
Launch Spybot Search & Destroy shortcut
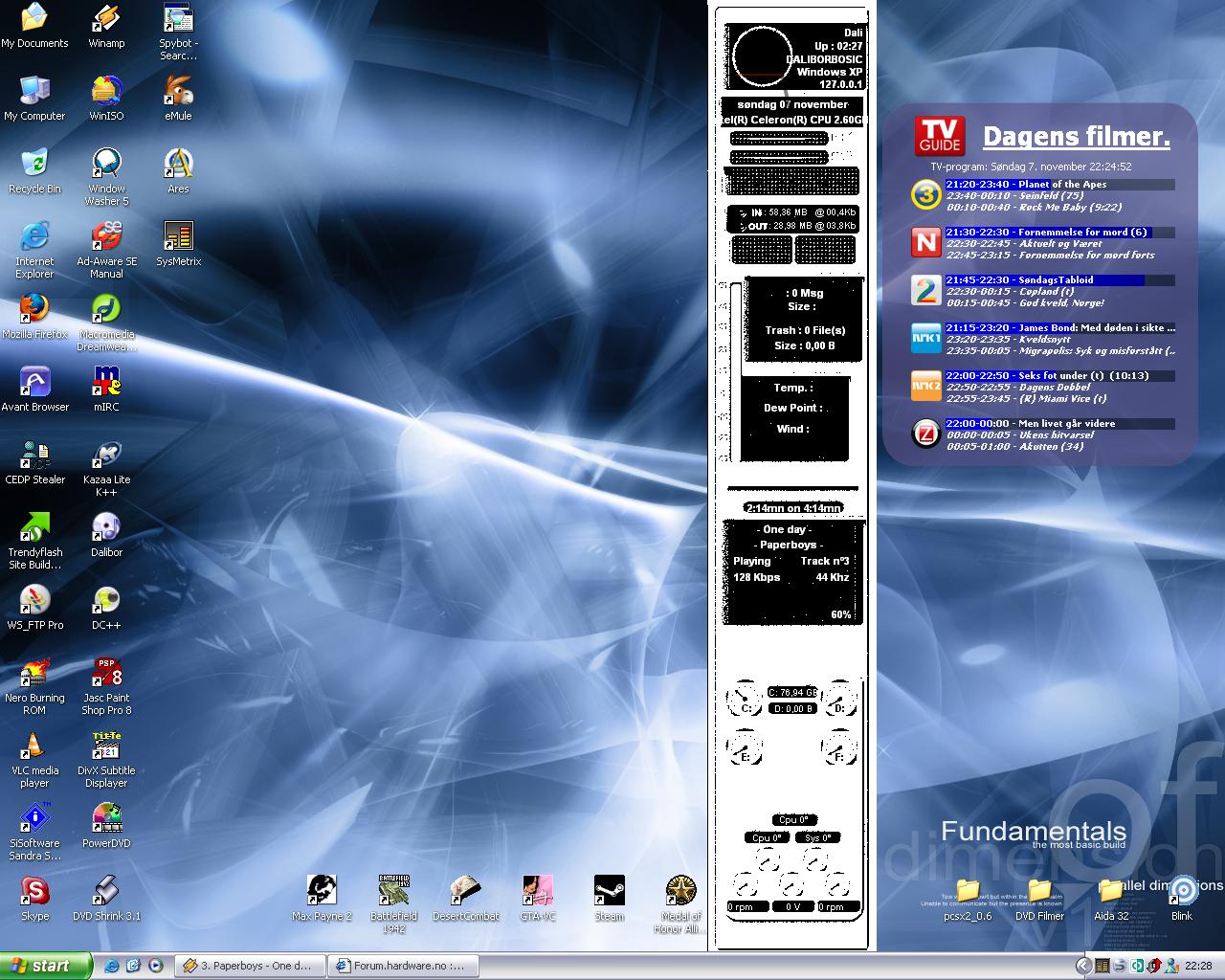(178, 33)
